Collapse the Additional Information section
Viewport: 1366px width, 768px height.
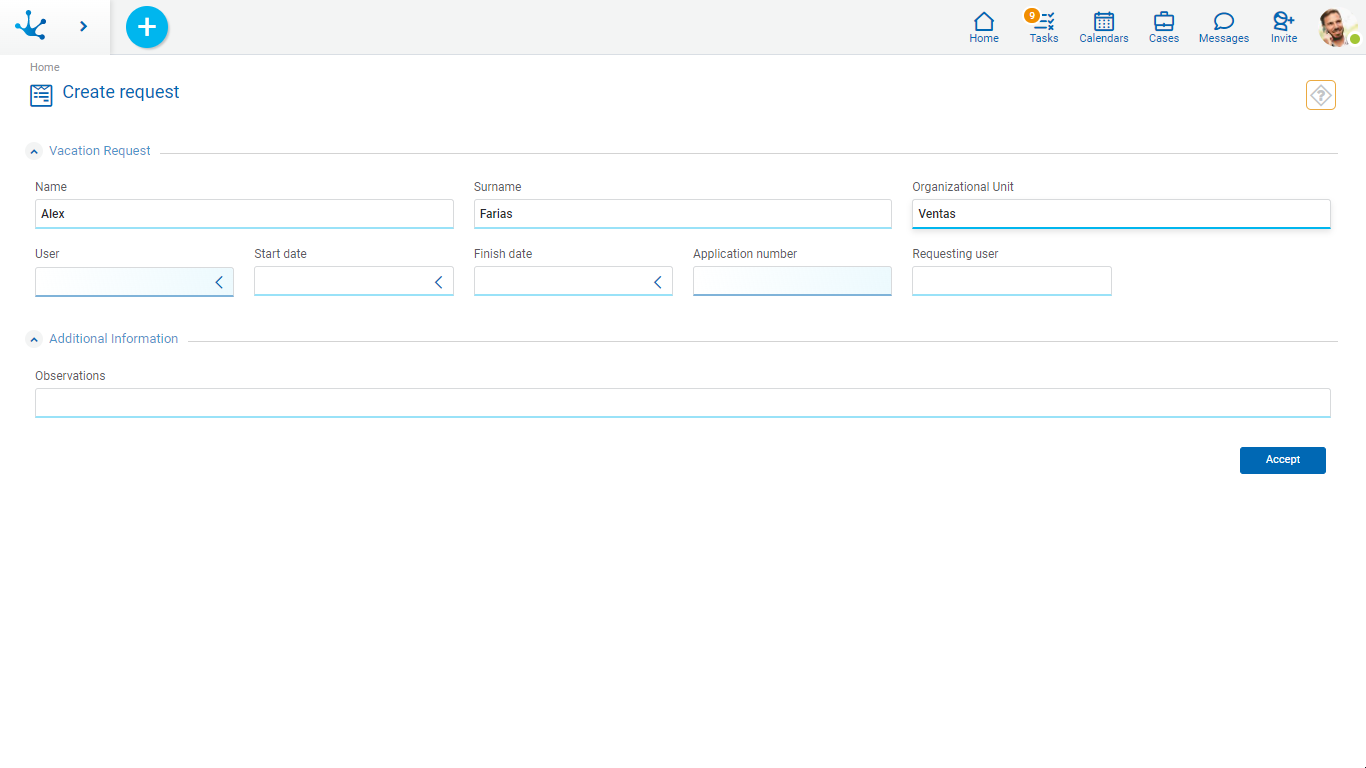(x=35, y=340)
